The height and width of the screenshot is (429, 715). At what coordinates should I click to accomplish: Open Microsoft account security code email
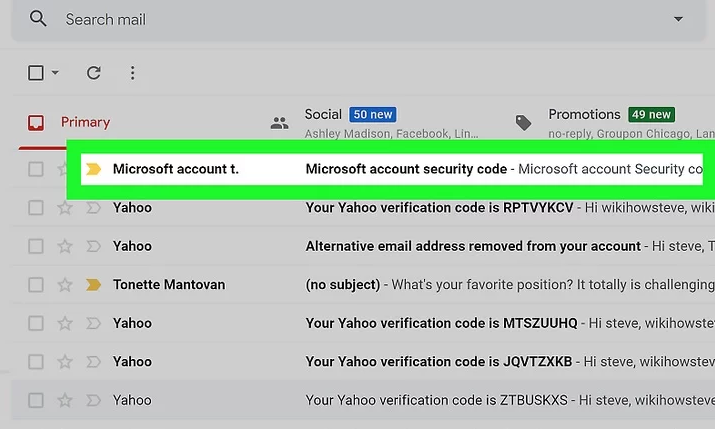click(x=406, y=169)
